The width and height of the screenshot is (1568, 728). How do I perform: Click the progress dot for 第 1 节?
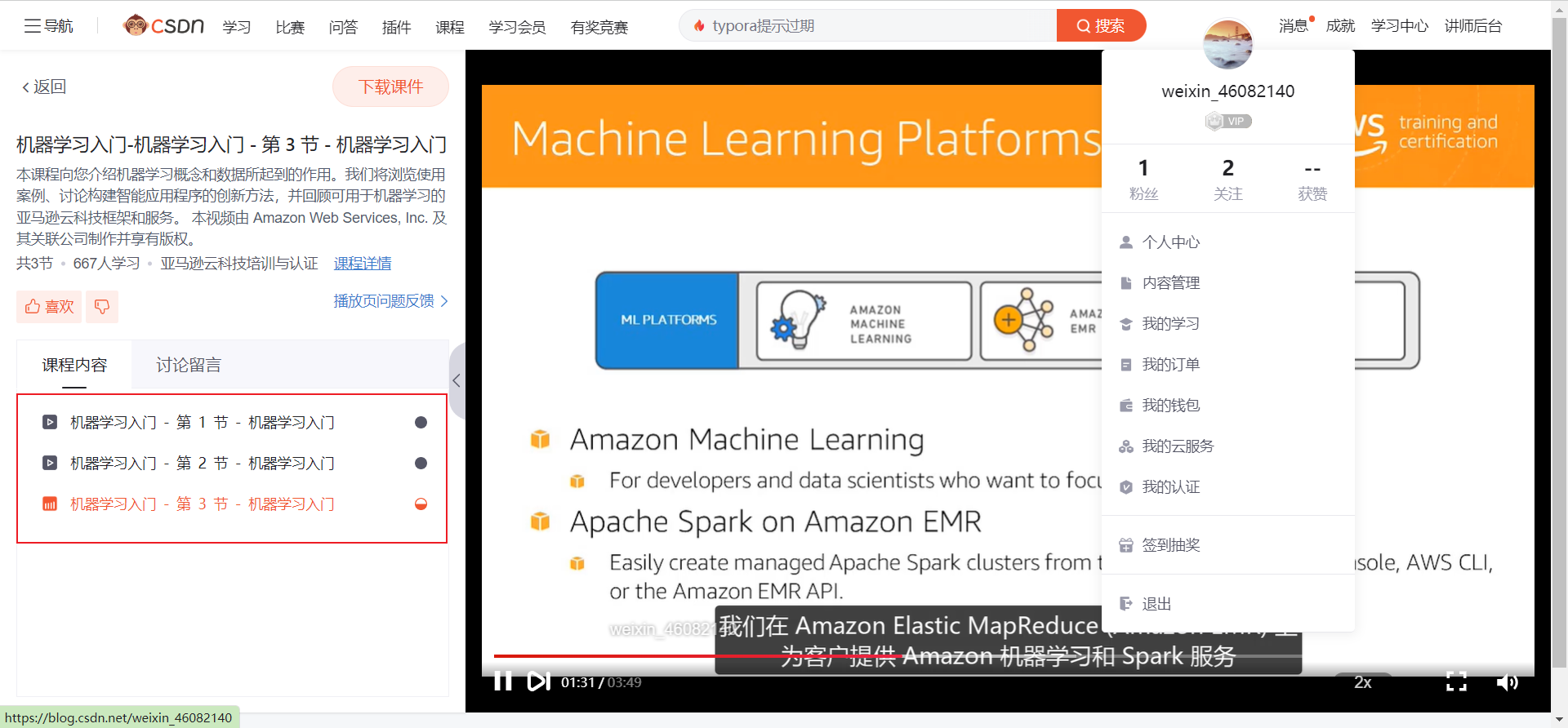421,422
